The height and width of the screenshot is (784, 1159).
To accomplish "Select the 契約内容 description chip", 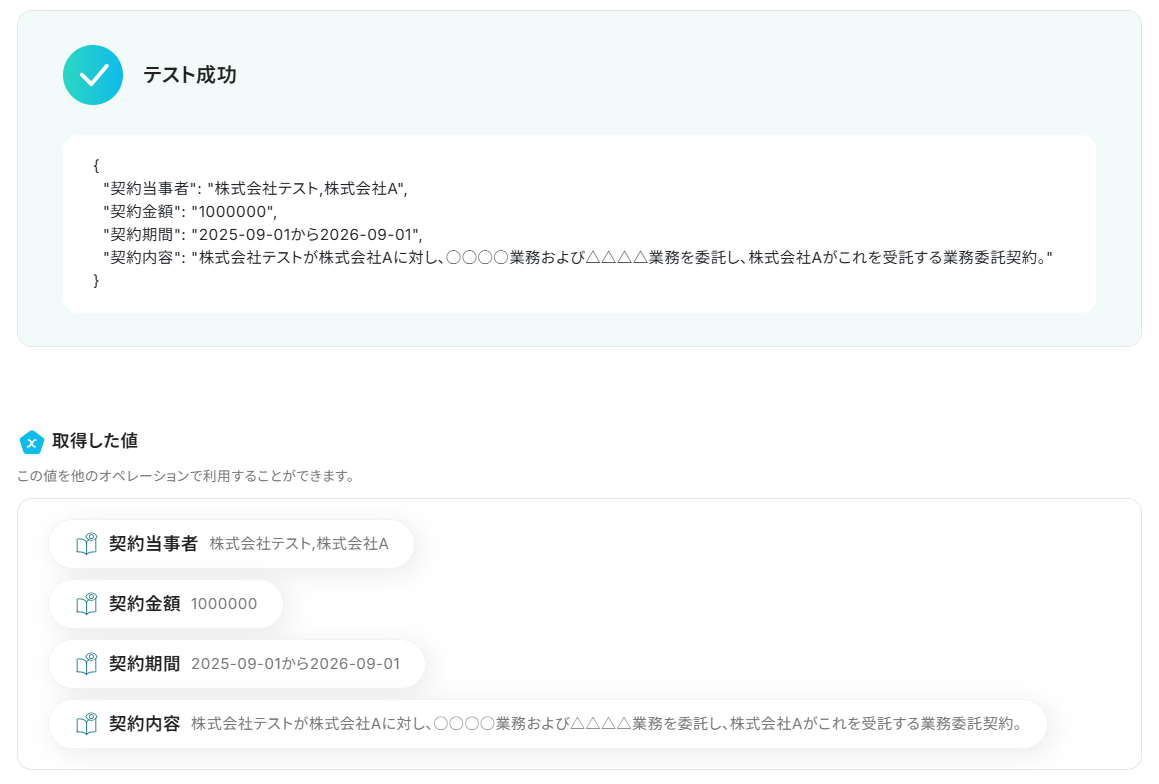I will click(x=548, y=723).
